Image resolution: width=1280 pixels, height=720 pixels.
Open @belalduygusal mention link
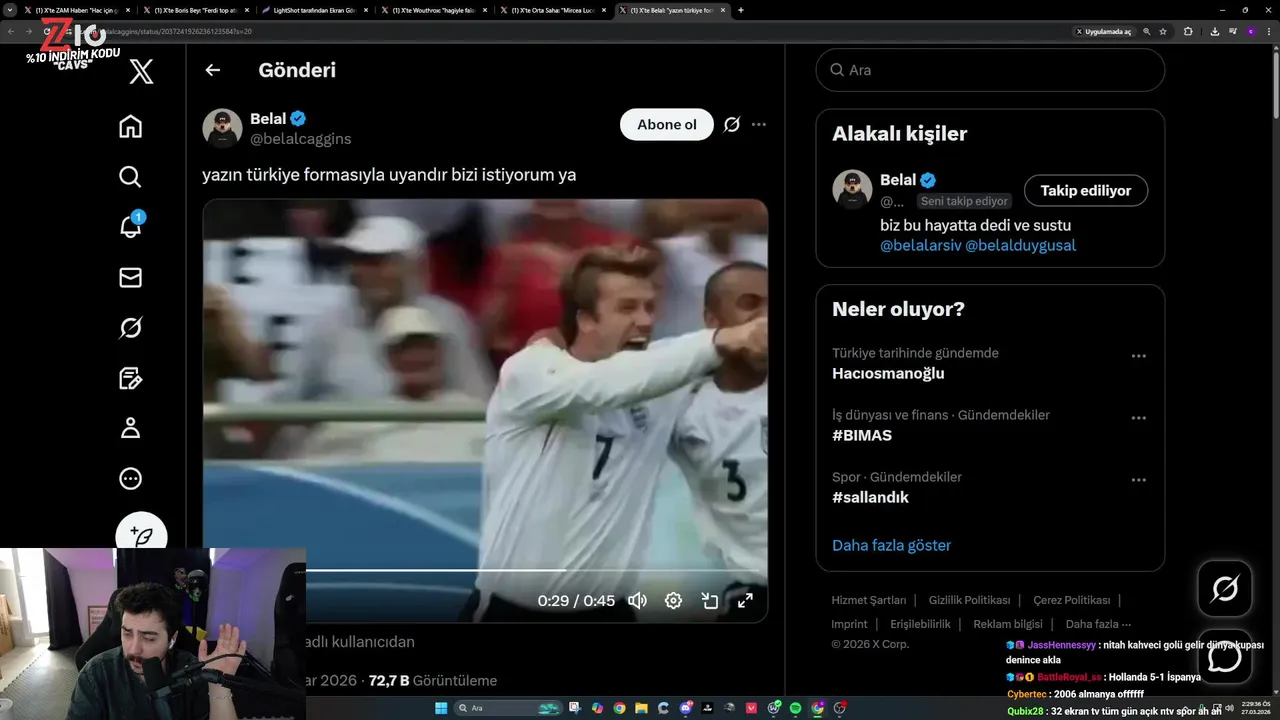[1020, 245]
